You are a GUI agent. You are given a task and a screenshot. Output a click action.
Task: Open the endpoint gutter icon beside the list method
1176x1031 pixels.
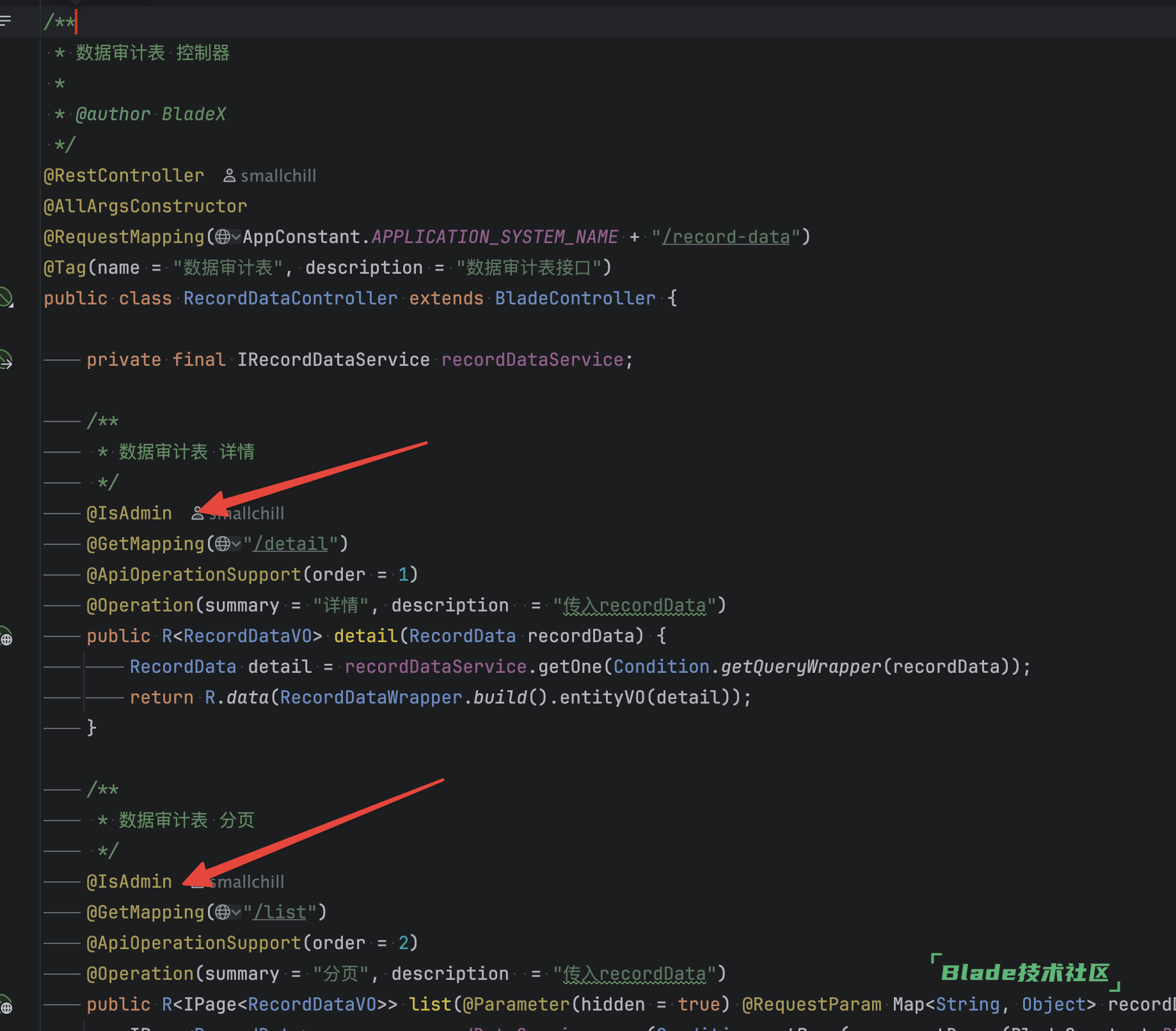(x=6, y=1006)
